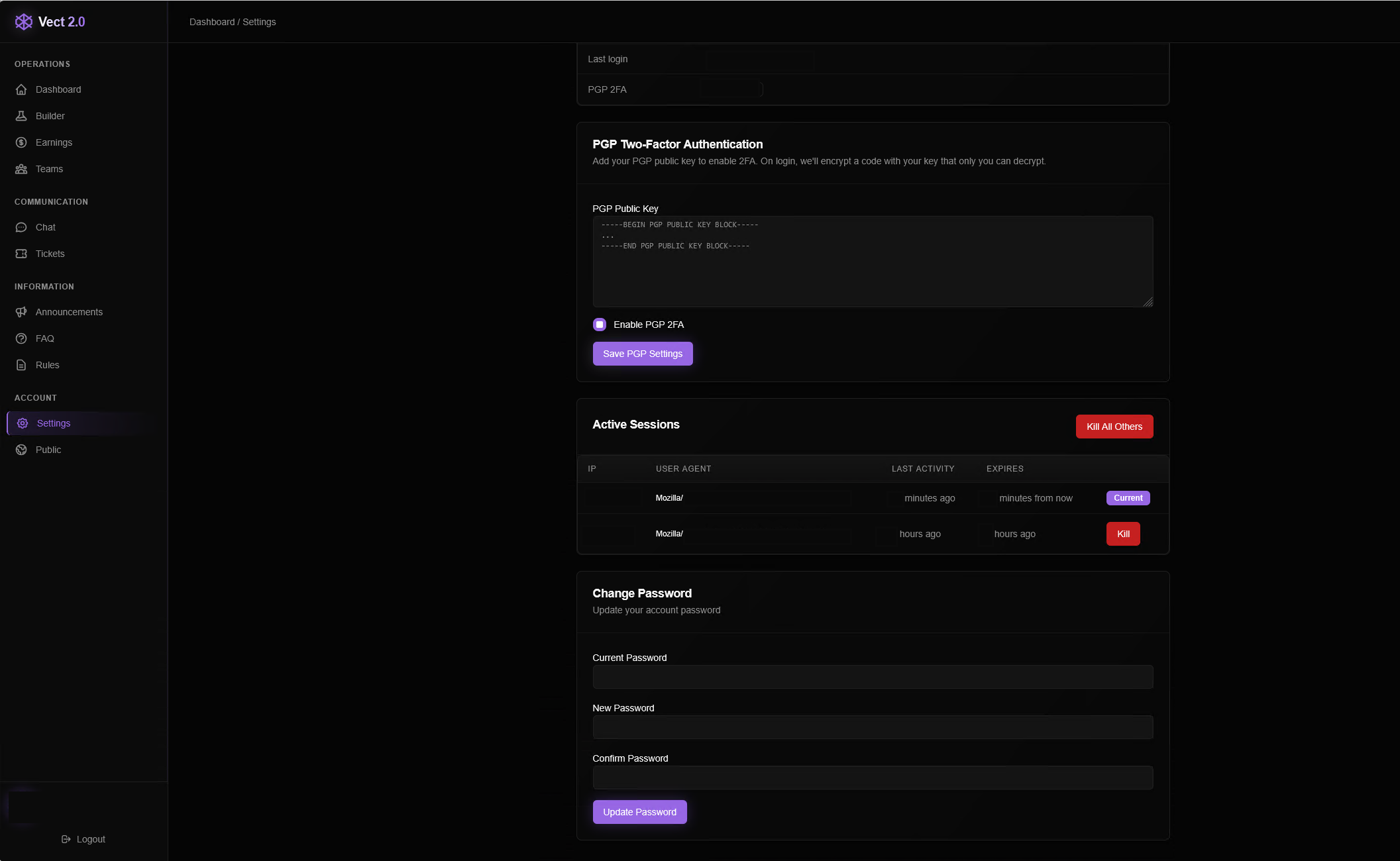Kill the second active session
1400x861 pixels.
coord(1122,533)
